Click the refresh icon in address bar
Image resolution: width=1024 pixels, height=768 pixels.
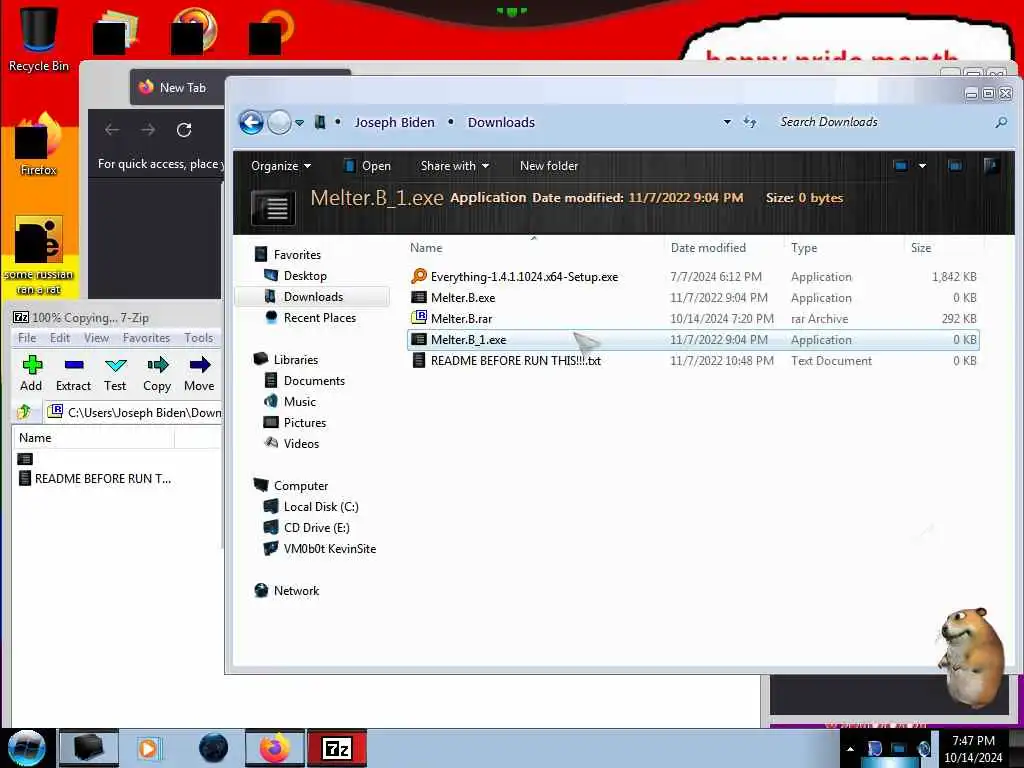pyautogui.click(x=750, y=122)
